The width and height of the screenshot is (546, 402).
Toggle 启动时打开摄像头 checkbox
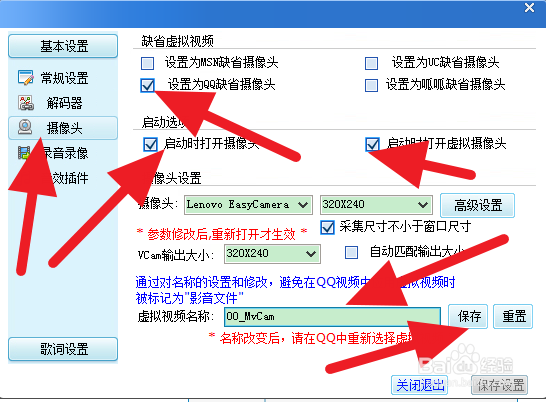click(x=150, y=144)
